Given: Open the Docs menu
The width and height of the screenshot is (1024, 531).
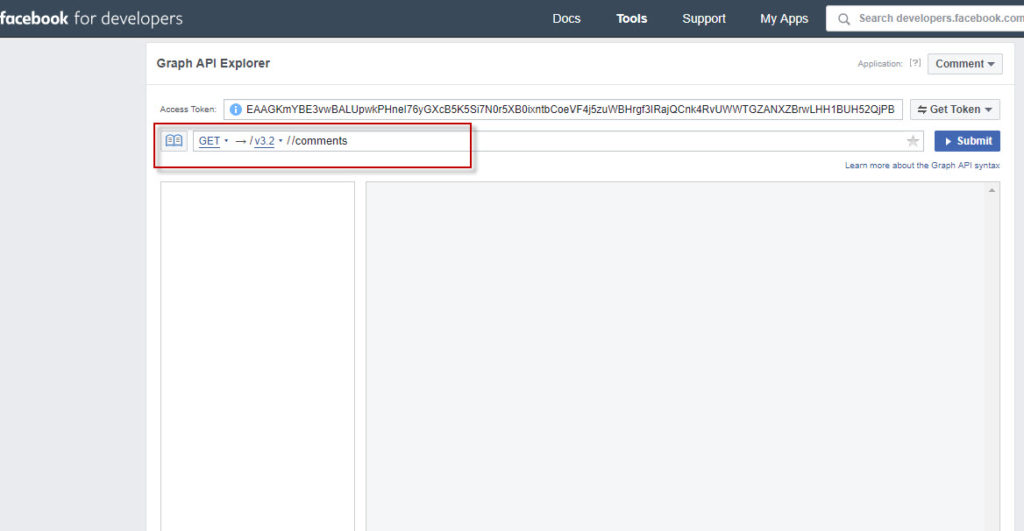Looking at the screenshot, I should coord(566,19).
